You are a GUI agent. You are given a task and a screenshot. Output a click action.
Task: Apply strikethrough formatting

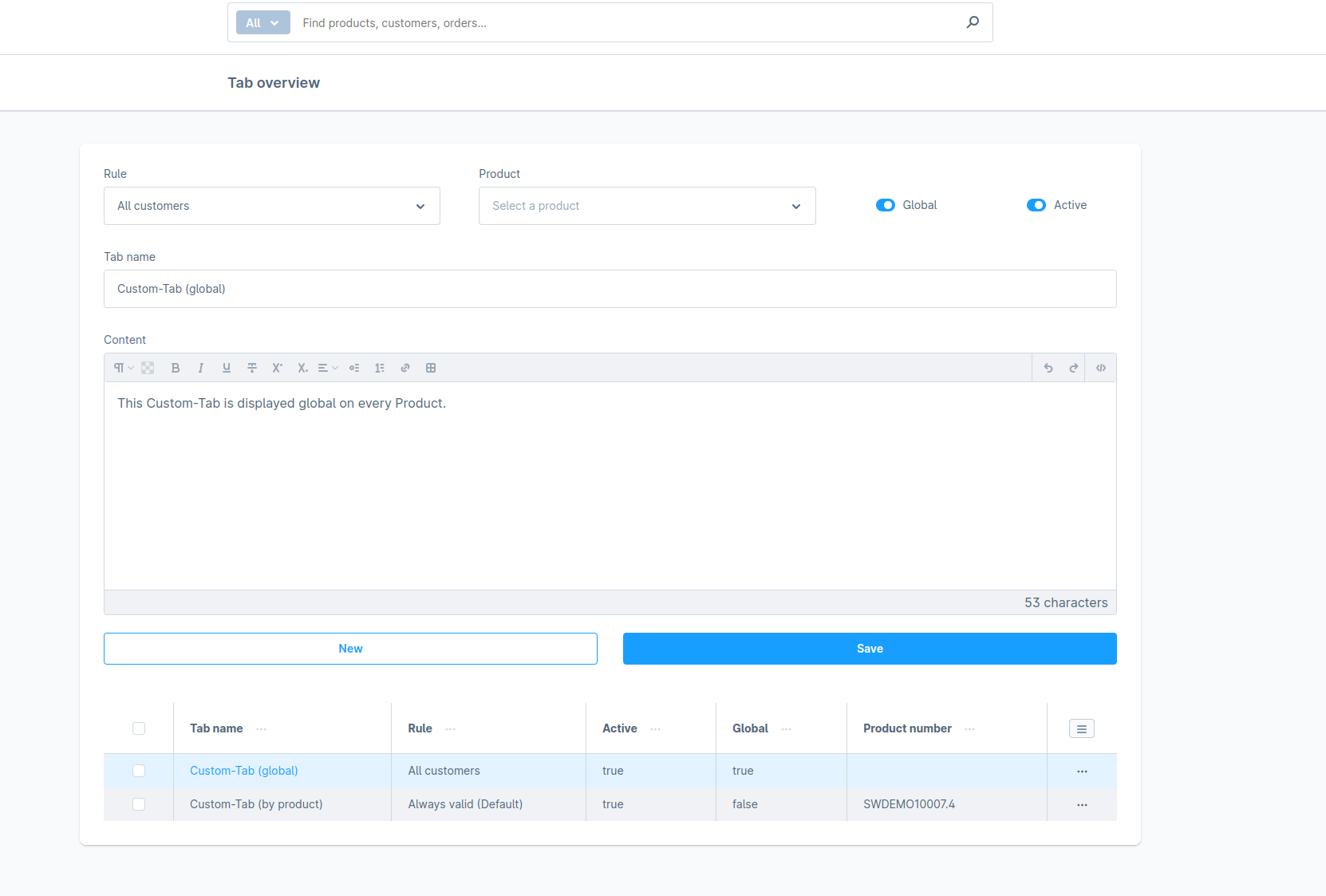(x=252, y=368)
